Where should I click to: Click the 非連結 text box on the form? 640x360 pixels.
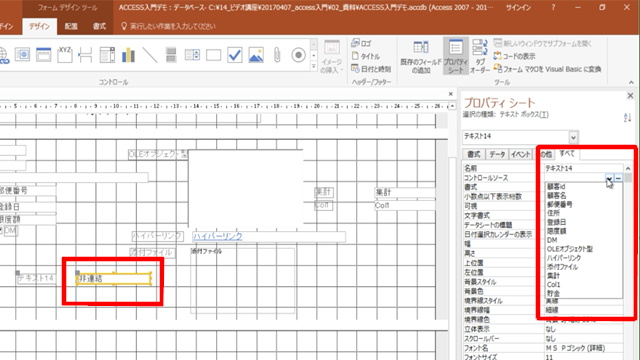pos(114,279)
